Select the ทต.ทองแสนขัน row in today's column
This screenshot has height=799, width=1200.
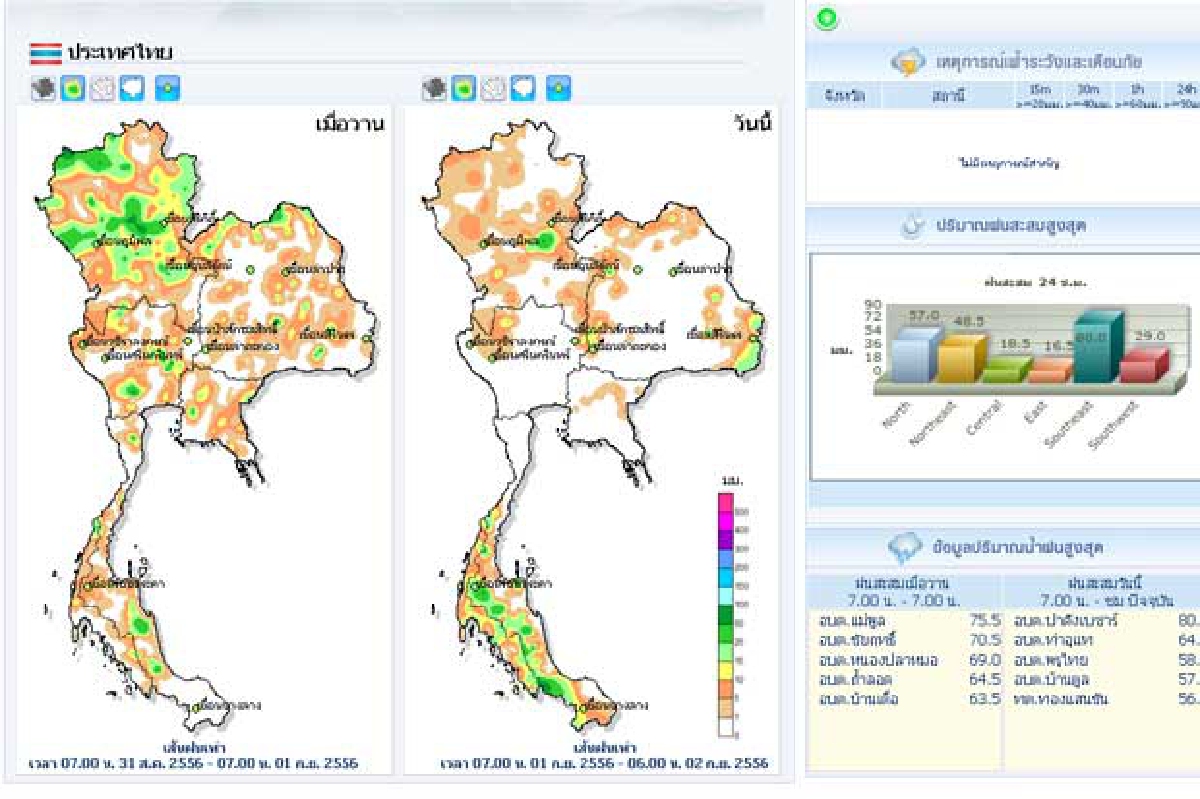1105,699
